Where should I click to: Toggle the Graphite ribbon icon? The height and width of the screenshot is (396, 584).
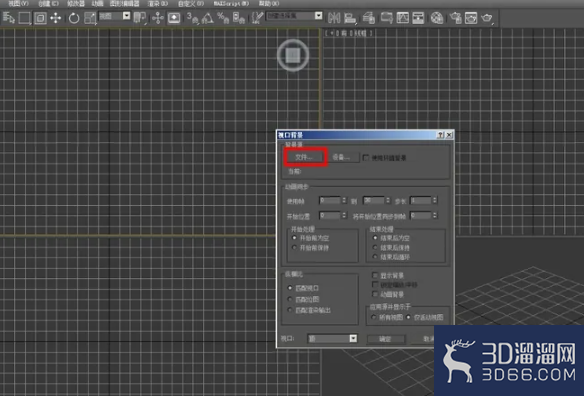386,18
